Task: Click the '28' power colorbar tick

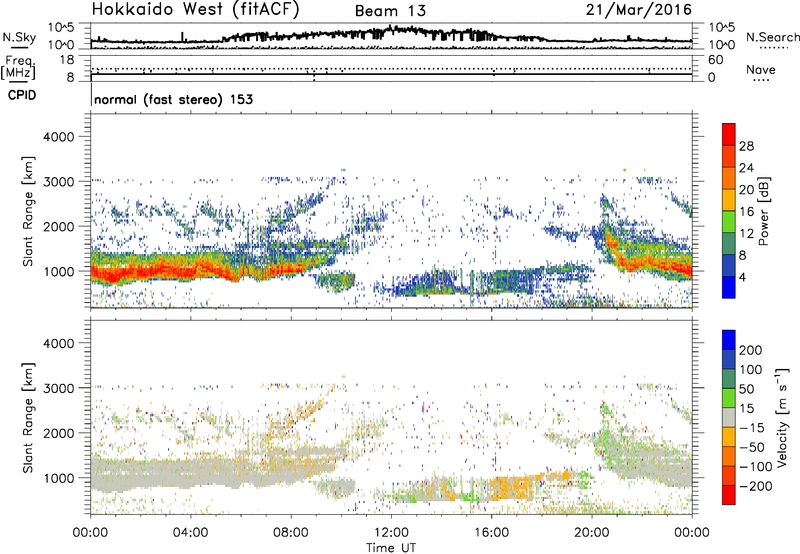Action: pyautogui.click(x=746, y=146)
